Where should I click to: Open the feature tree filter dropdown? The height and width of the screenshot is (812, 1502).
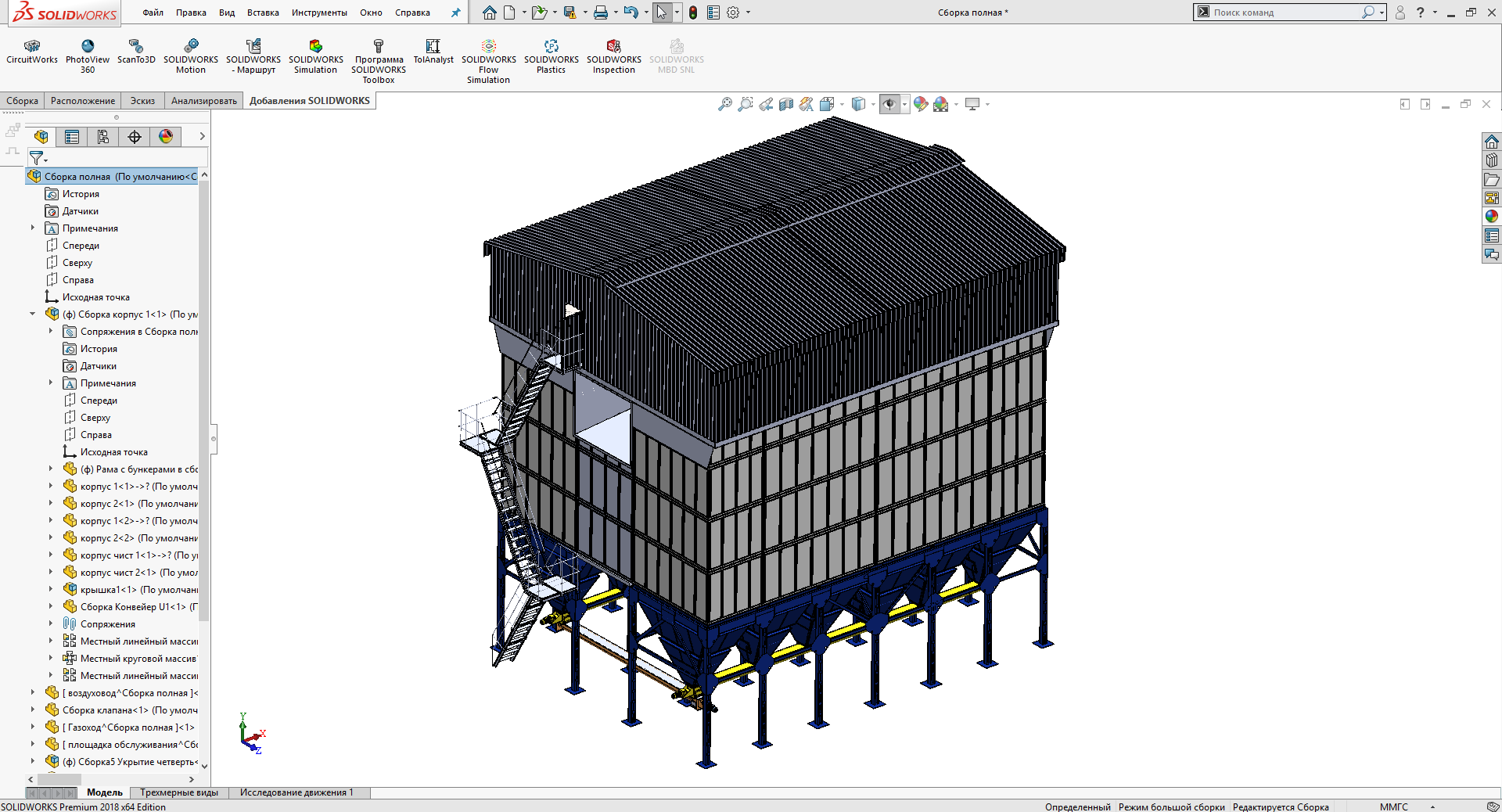38,158
